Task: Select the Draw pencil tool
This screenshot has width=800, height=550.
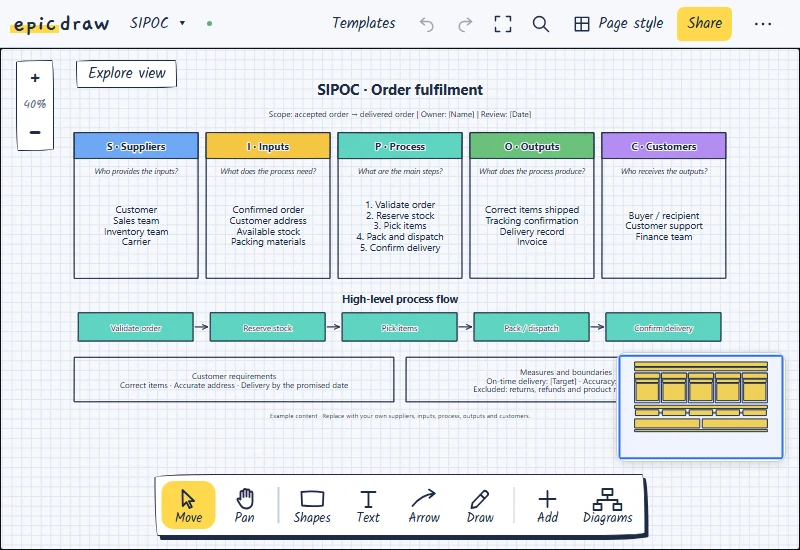Action: [x=480, y=505]
